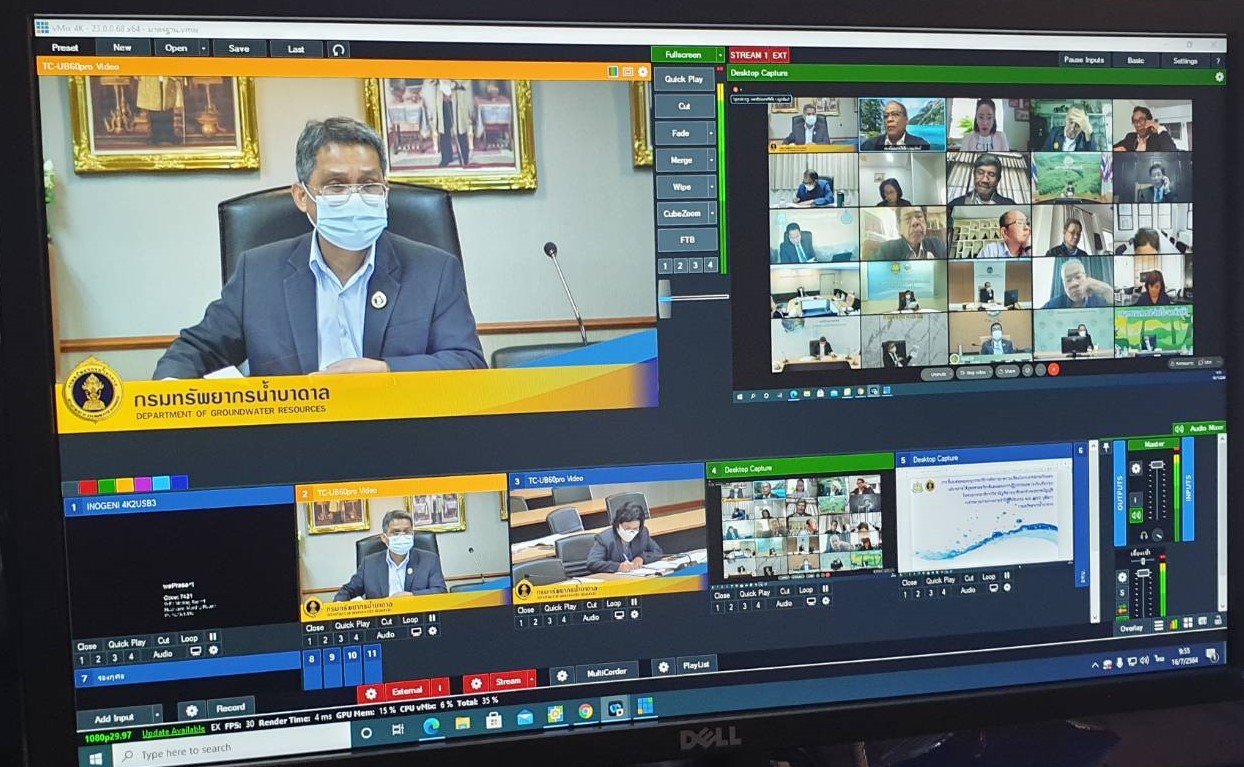Screen dimensions: 1244x767
Task: Open Microsoft Edge from the taskbar
Action: click(431, 726)
